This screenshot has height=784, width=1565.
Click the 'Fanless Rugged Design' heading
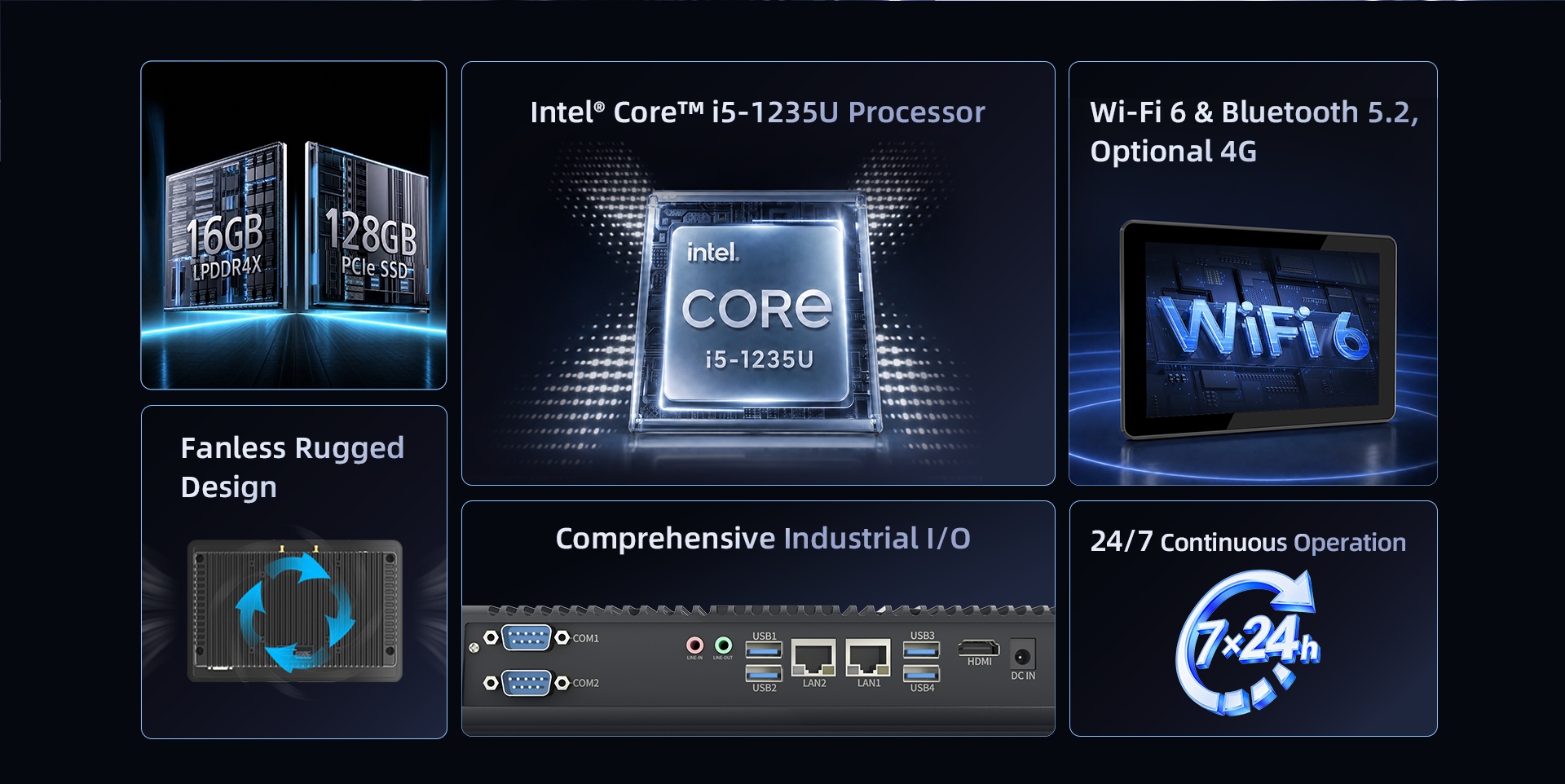(x=292, y=467)
